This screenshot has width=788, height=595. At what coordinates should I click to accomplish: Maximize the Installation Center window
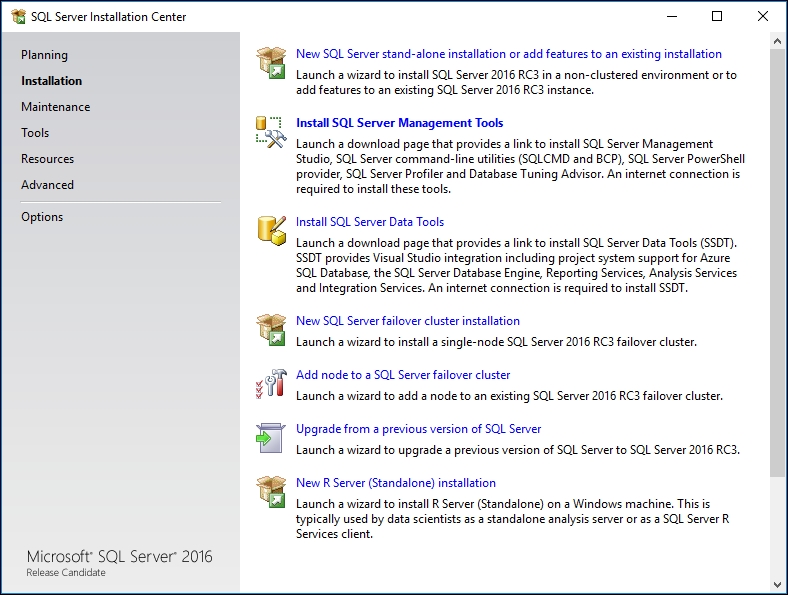pos(717,17)
